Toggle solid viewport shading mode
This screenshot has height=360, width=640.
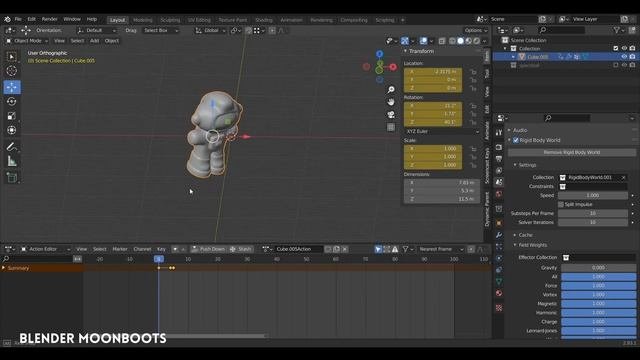tap(460, 41)
